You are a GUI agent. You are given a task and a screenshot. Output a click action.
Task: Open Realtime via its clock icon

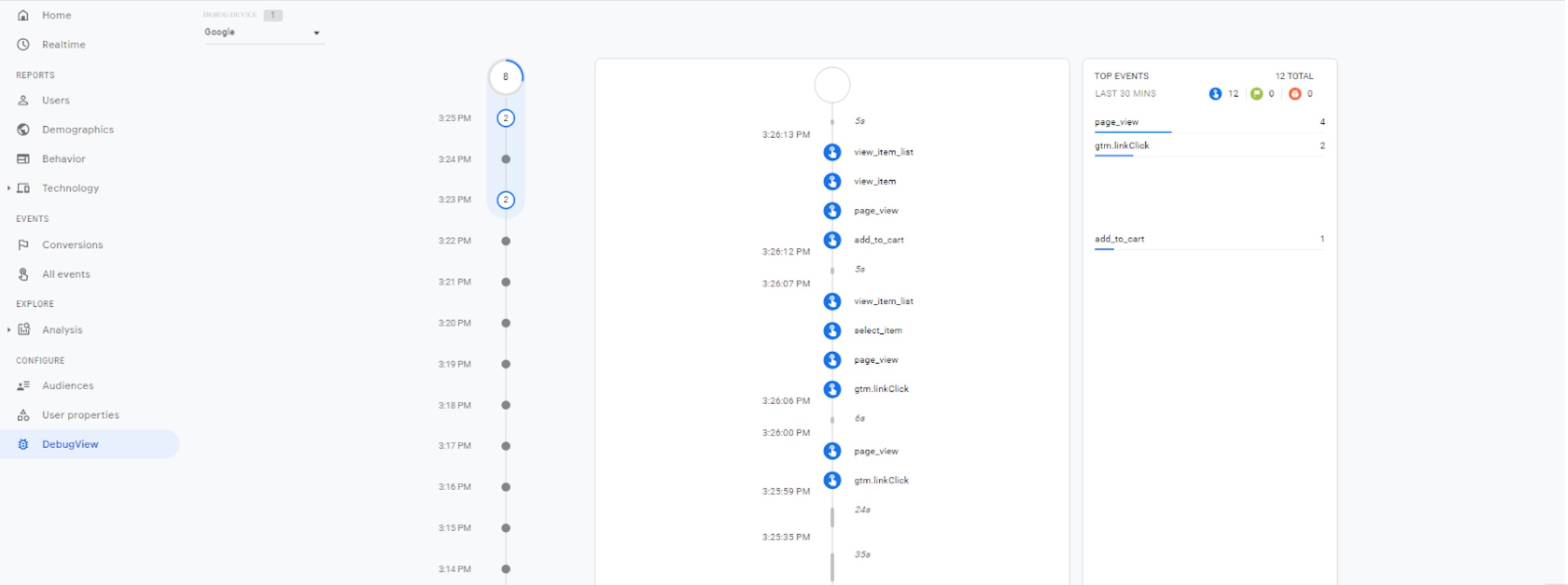[x=23, y=45]
